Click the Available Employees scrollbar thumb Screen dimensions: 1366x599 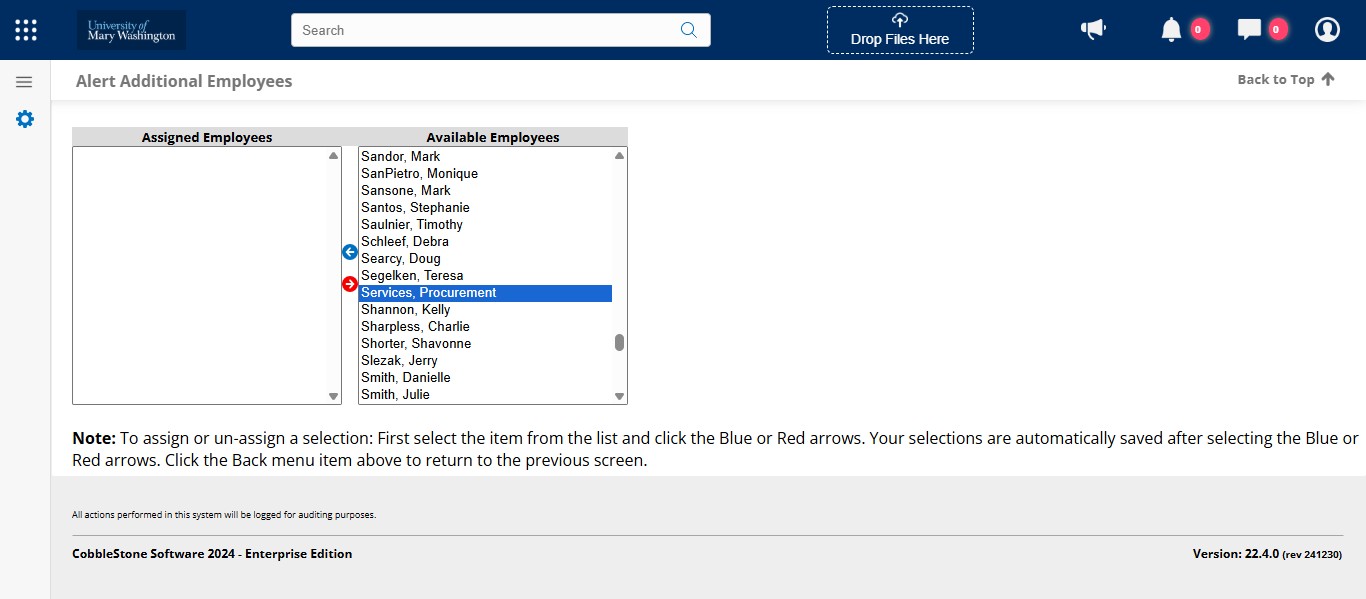pyautogui.click(x=619, y=343)
